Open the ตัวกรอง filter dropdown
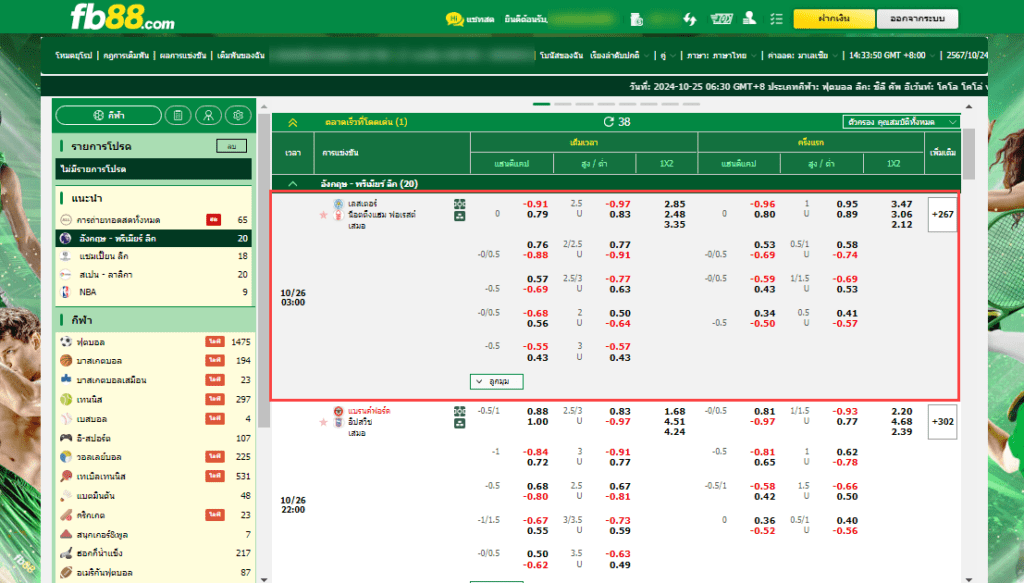The width and height of the screenshot is (1024, 583). pyautogui.click(x=901, y=122)
